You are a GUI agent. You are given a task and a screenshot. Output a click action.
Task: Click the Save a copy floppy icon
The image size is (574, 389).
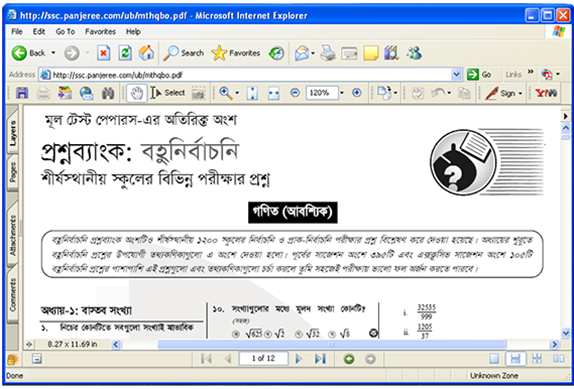pyautogui.click(x=22, y=93)
